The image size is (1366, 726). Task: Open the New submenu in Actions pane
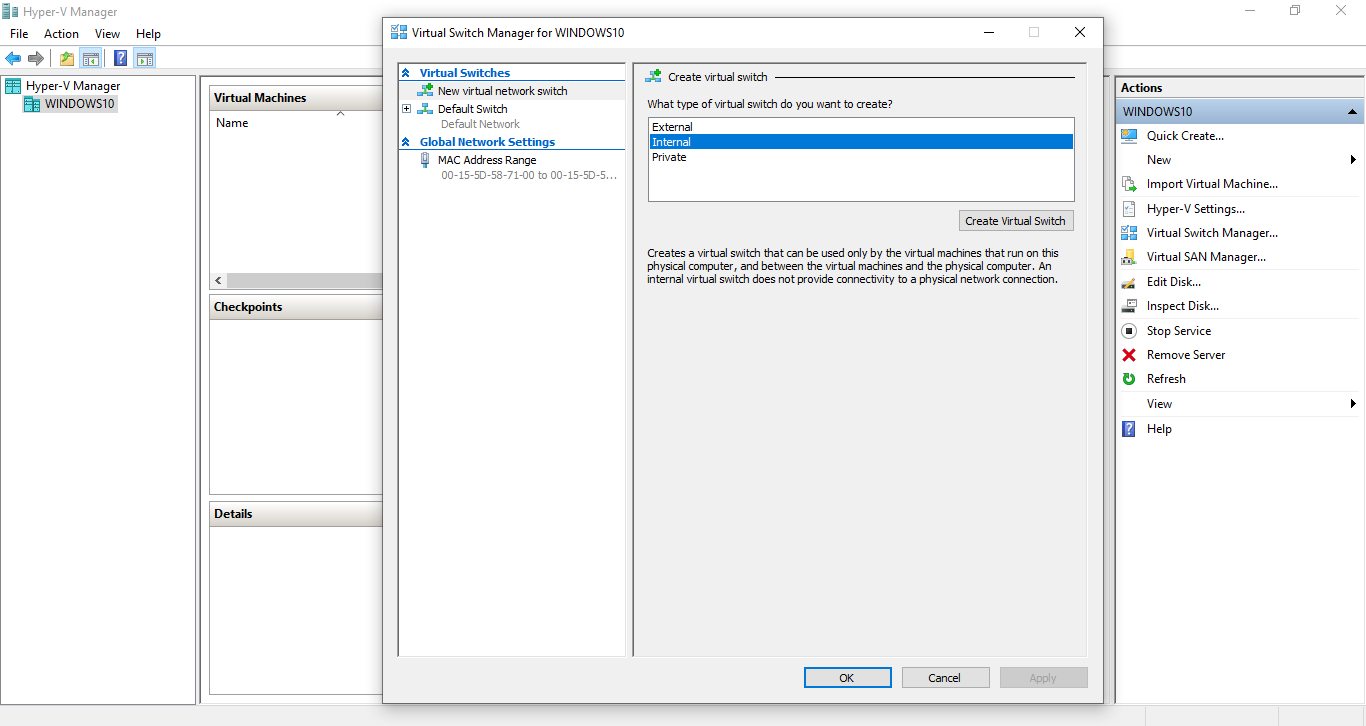coord(1158,159)
